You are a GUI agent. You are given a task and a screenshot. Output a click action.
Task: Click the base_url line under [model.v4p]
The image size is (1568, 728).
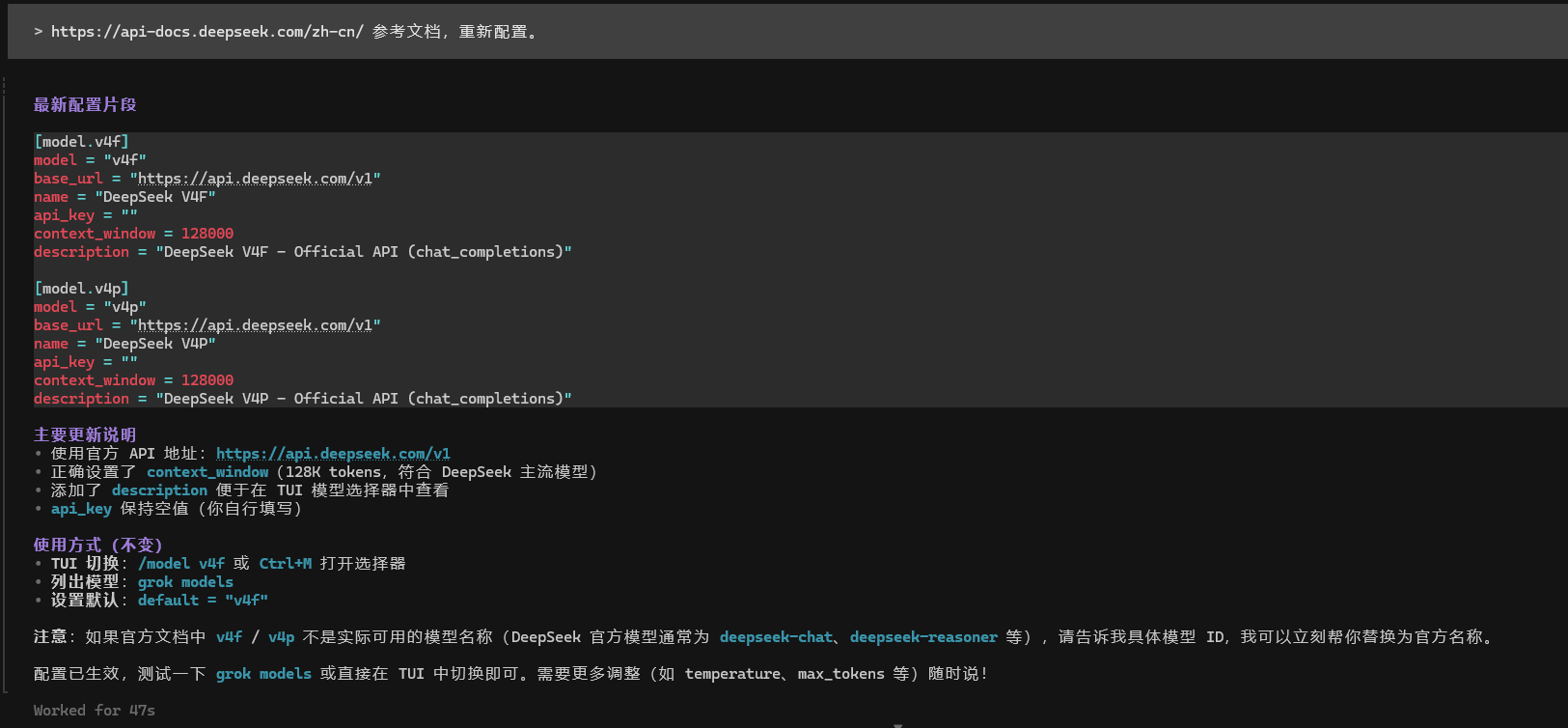(207, 325)
